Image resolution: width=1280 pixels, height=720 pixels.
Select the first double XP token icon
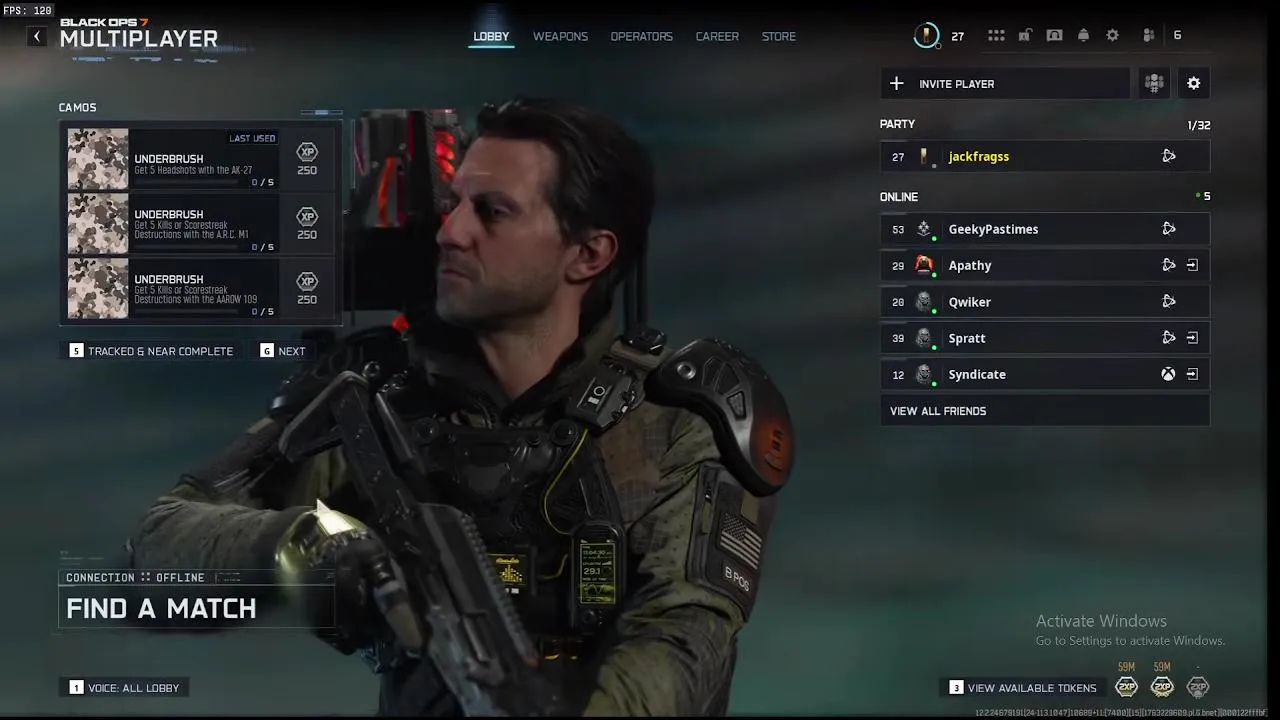[x=1126, y=687]
